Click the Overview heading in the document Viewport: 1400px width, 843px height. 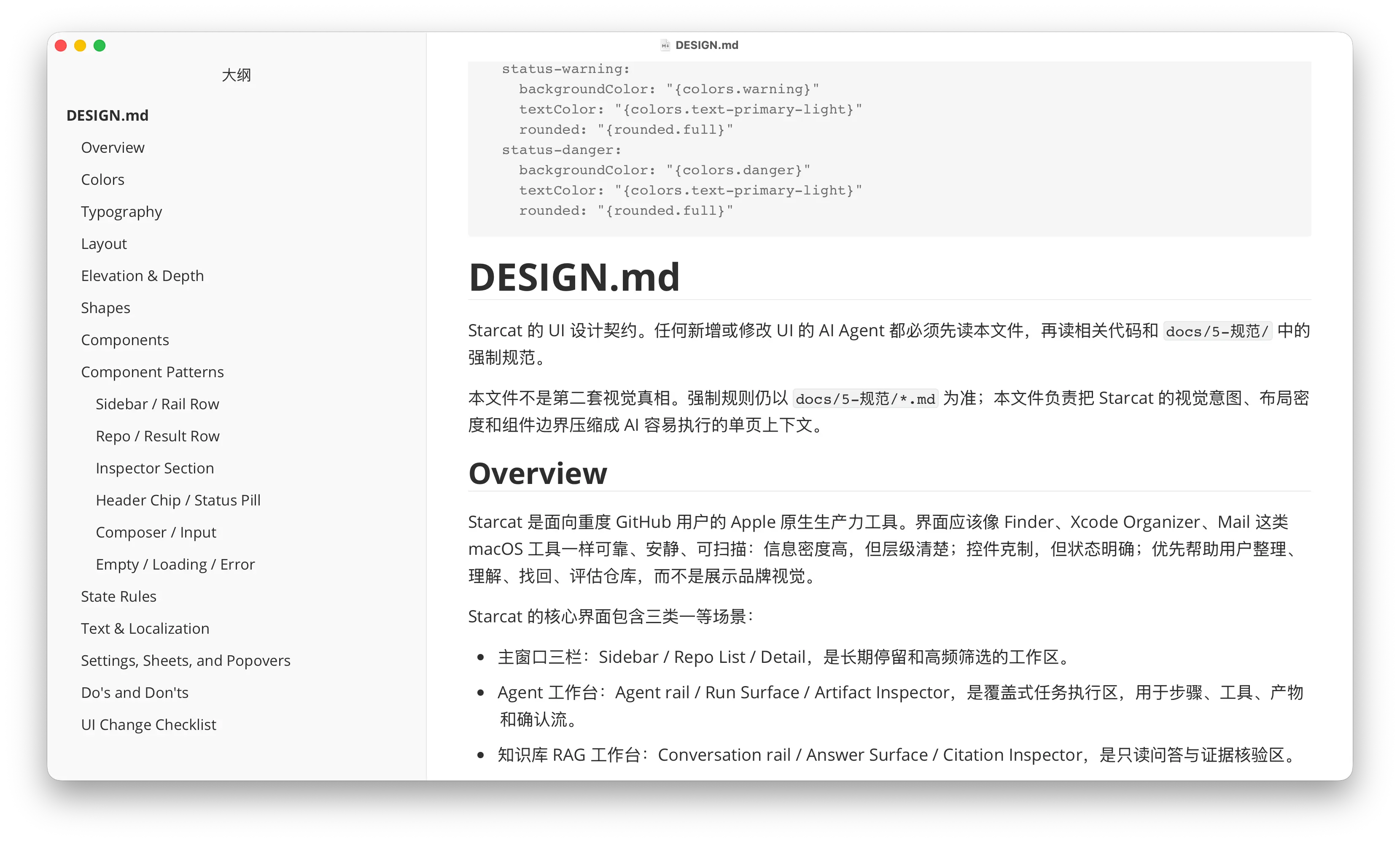(x=538, y=473)
